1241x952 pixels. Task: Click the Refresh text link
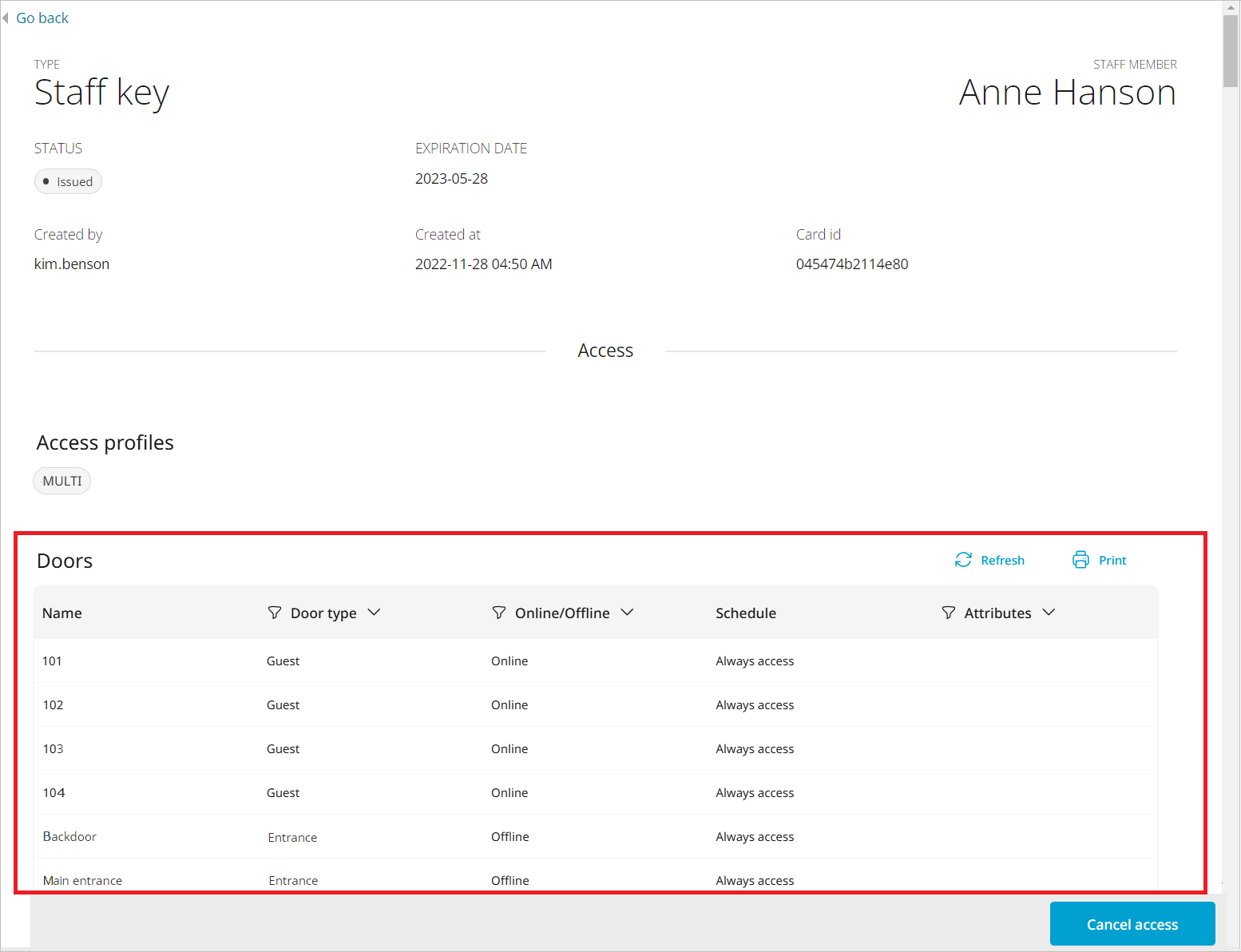pyautogui.click(x=1002, y=561)
